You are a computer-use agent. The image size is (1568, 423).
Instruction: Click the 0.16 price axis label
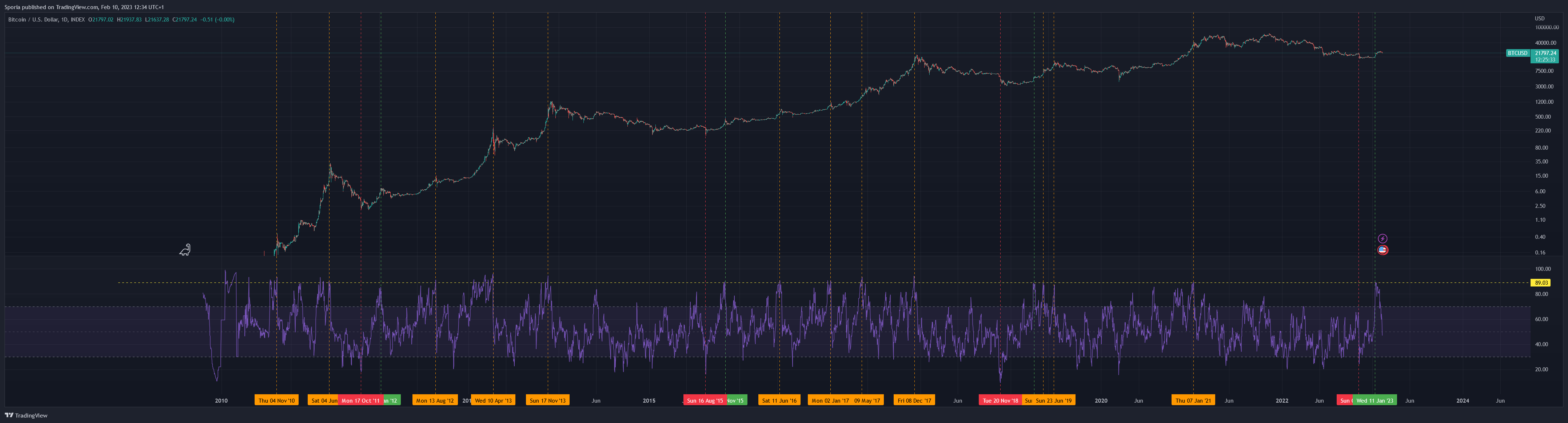pos(1540,252)
